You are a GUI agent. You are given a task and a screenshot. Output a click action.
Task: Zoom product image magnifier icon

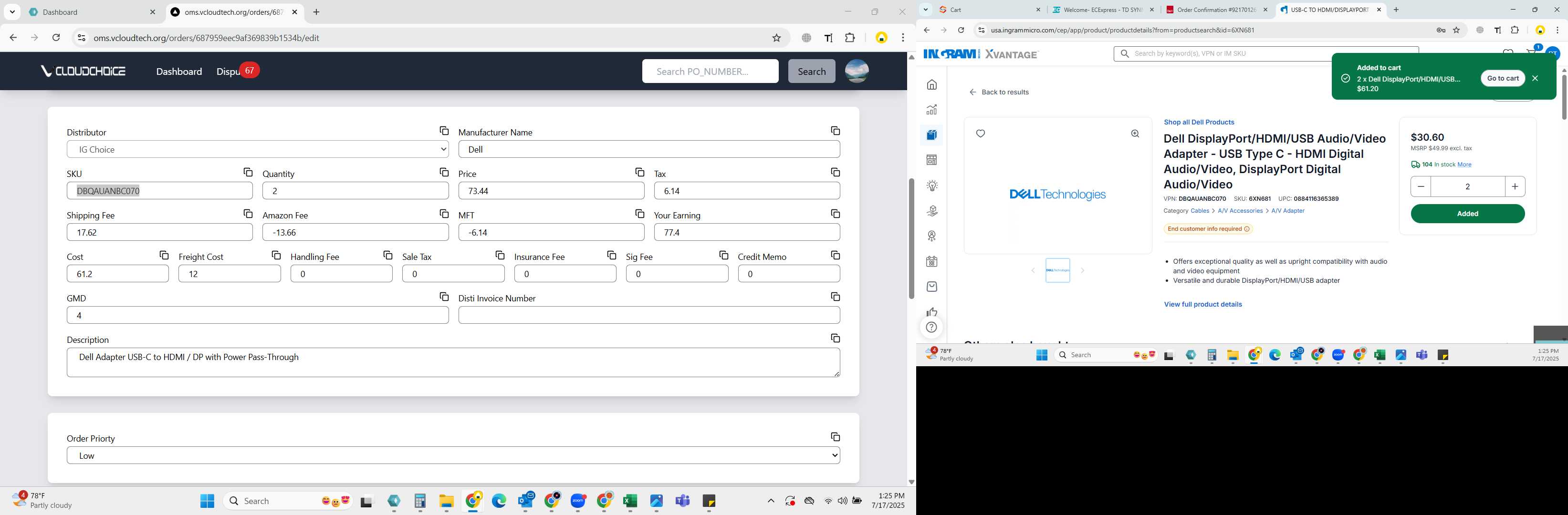[1135, 134]
